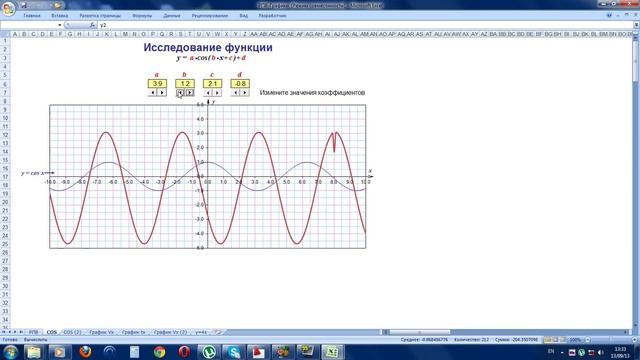Open the Главная ribbon tab

32,16
